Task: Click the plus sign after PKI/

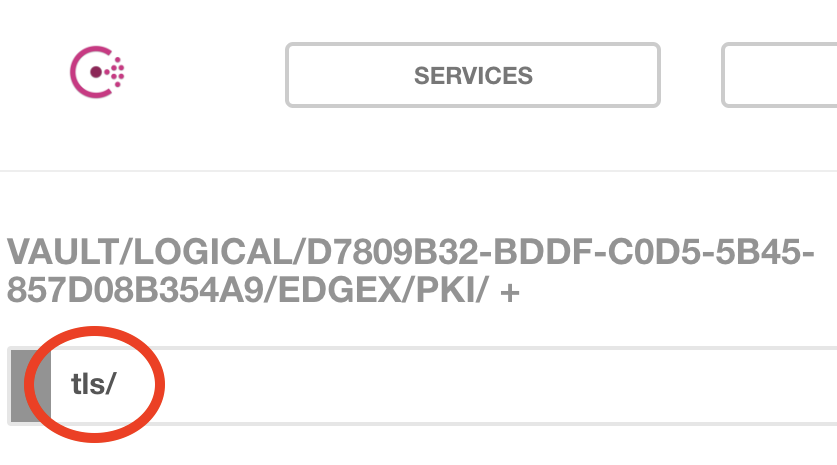Action: [x=513, y=289]
